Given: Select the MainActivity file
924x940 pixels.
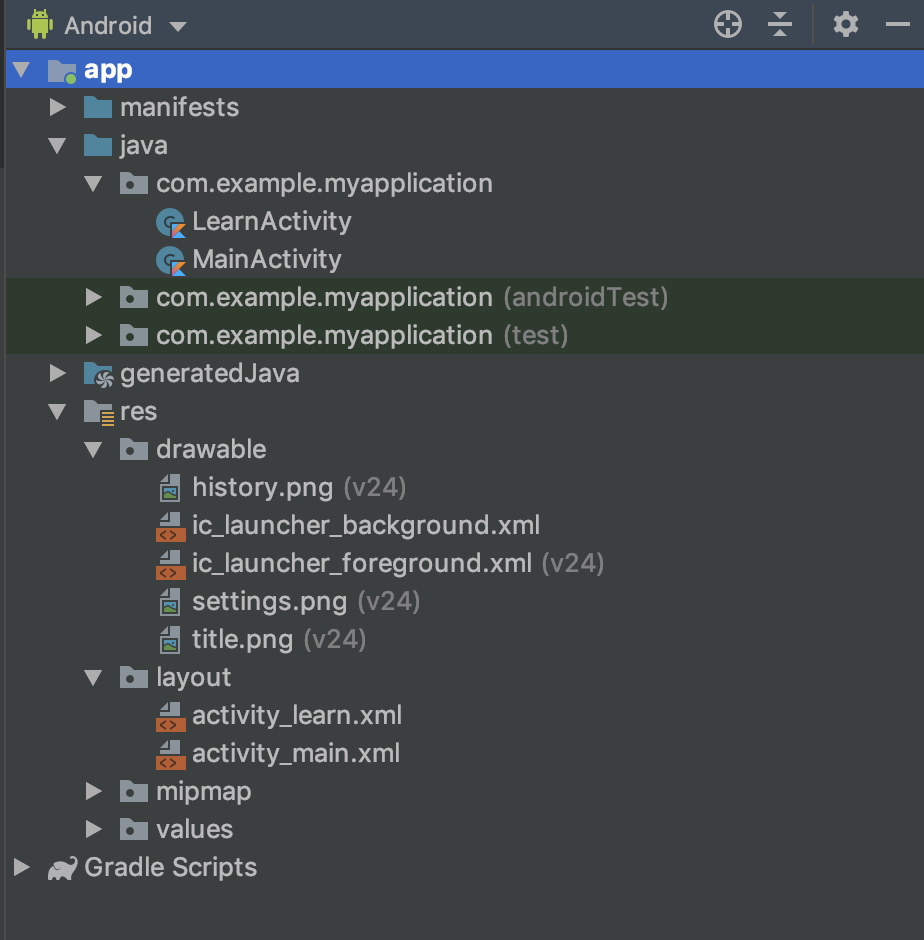Looking at the screenshot, I should point(266,260).
